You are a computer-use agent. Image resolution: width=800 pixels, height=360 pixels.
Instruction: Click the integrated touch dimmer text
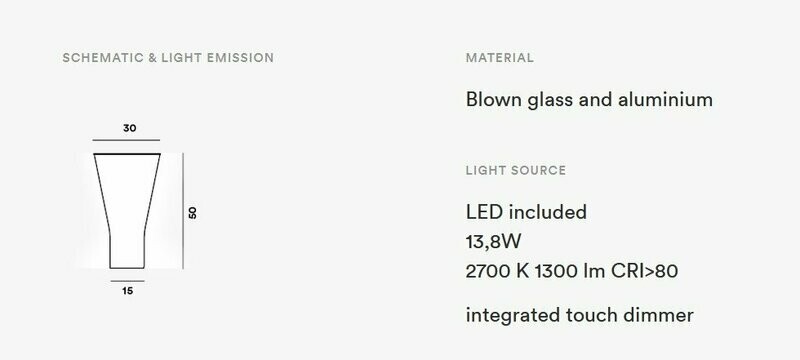pyautogui.click(x=580, y=315)
